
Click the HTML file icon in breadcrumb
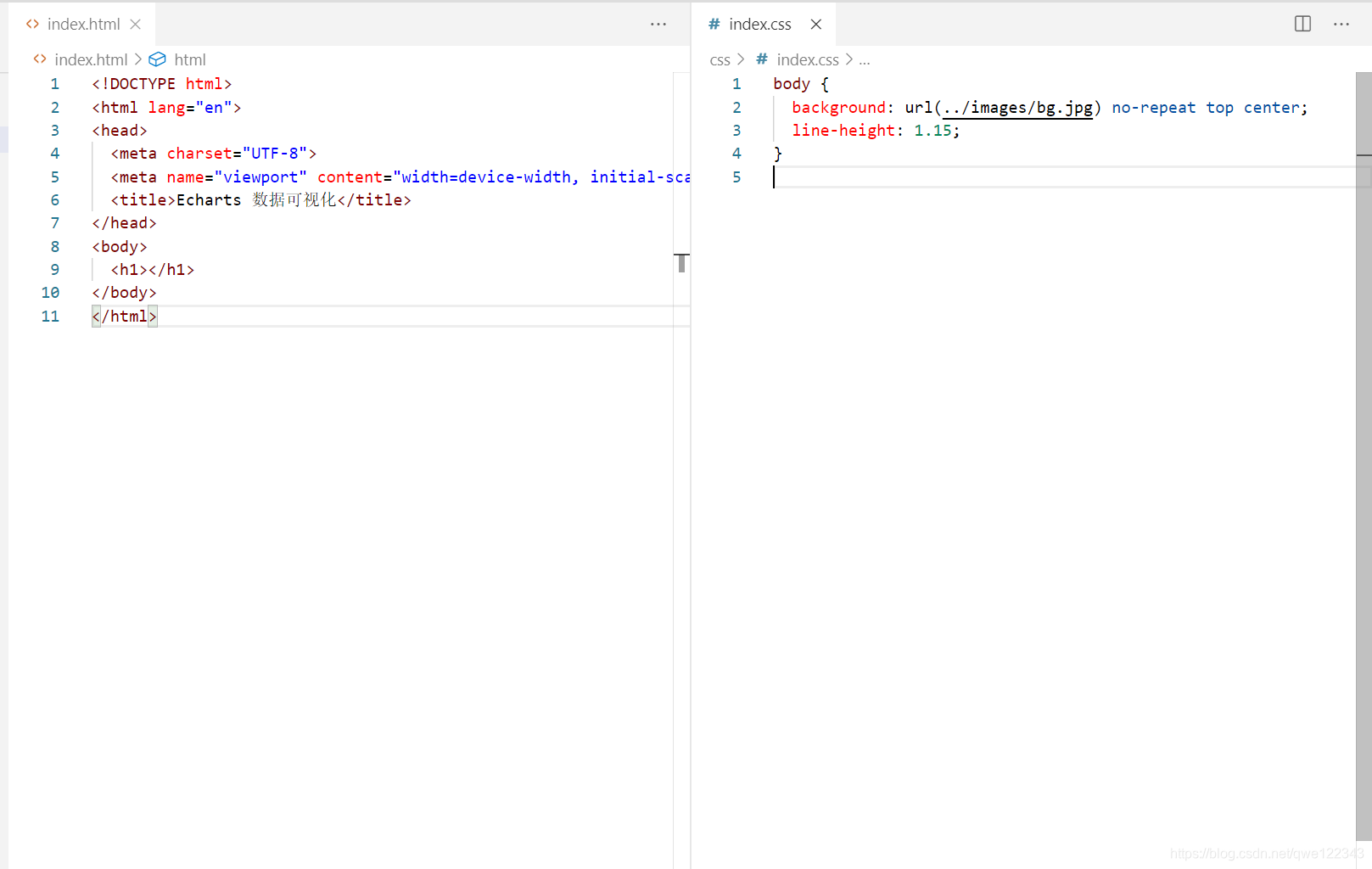click(x=40, y=59)
